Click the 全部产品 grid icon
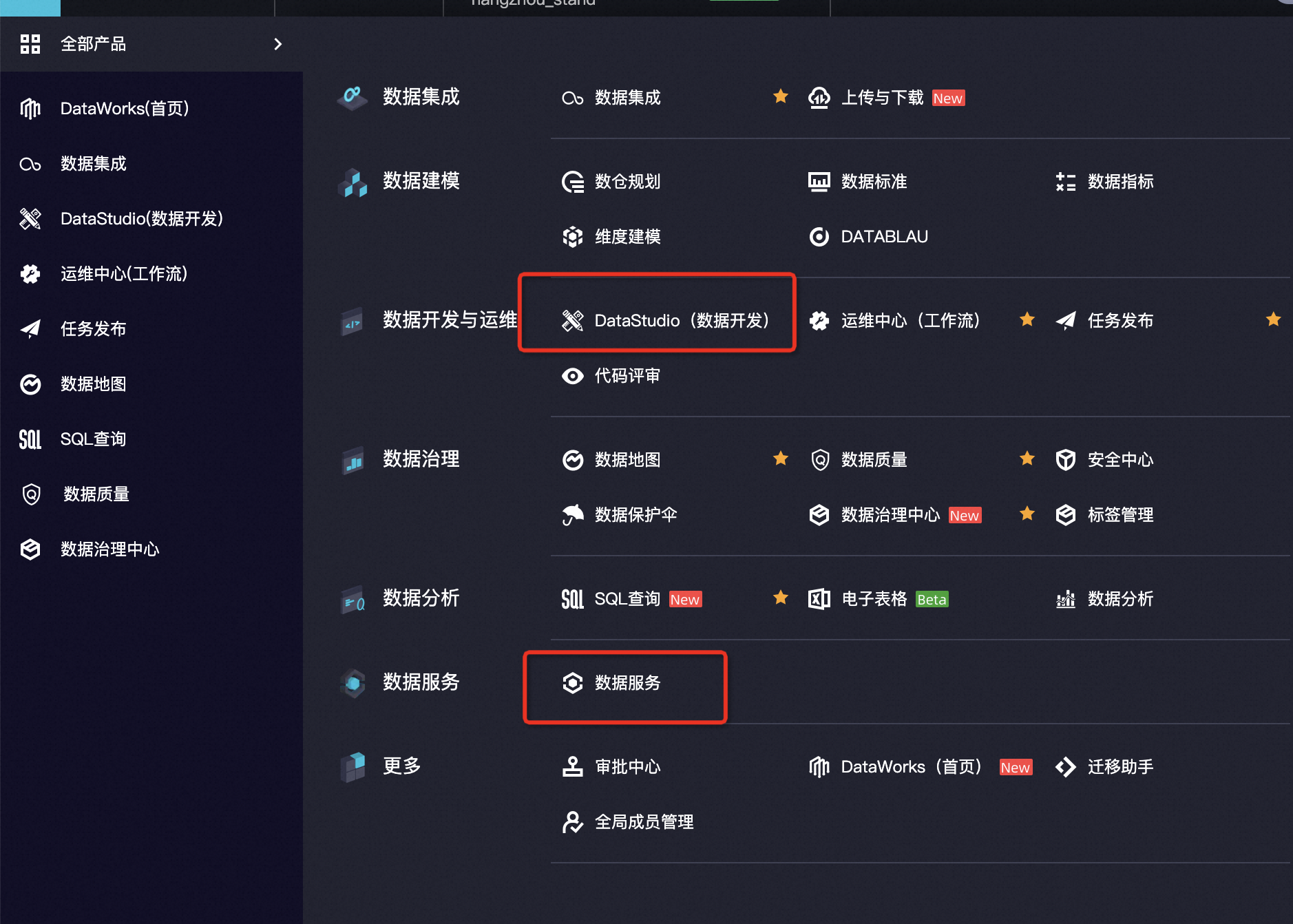Viewport: 1293px width, 924px height. pos(30,44)
